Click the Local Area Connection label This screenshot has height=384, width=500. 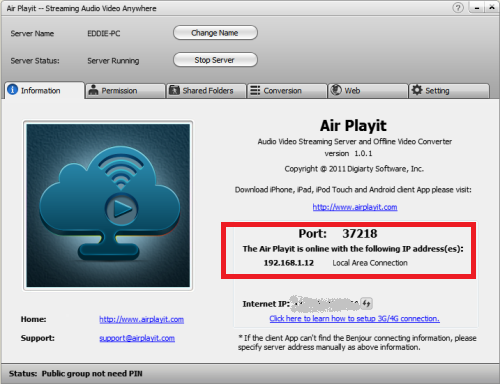coord(370,263)
